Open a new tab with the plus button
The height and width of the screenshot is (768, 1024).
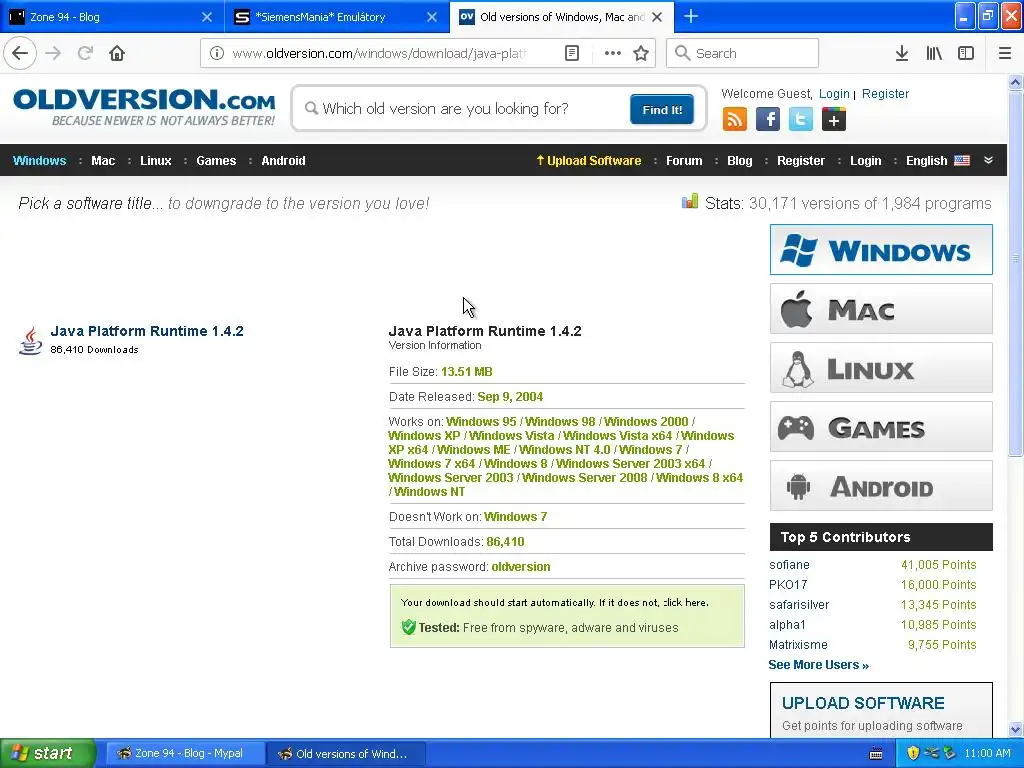(x=691, y=16)
